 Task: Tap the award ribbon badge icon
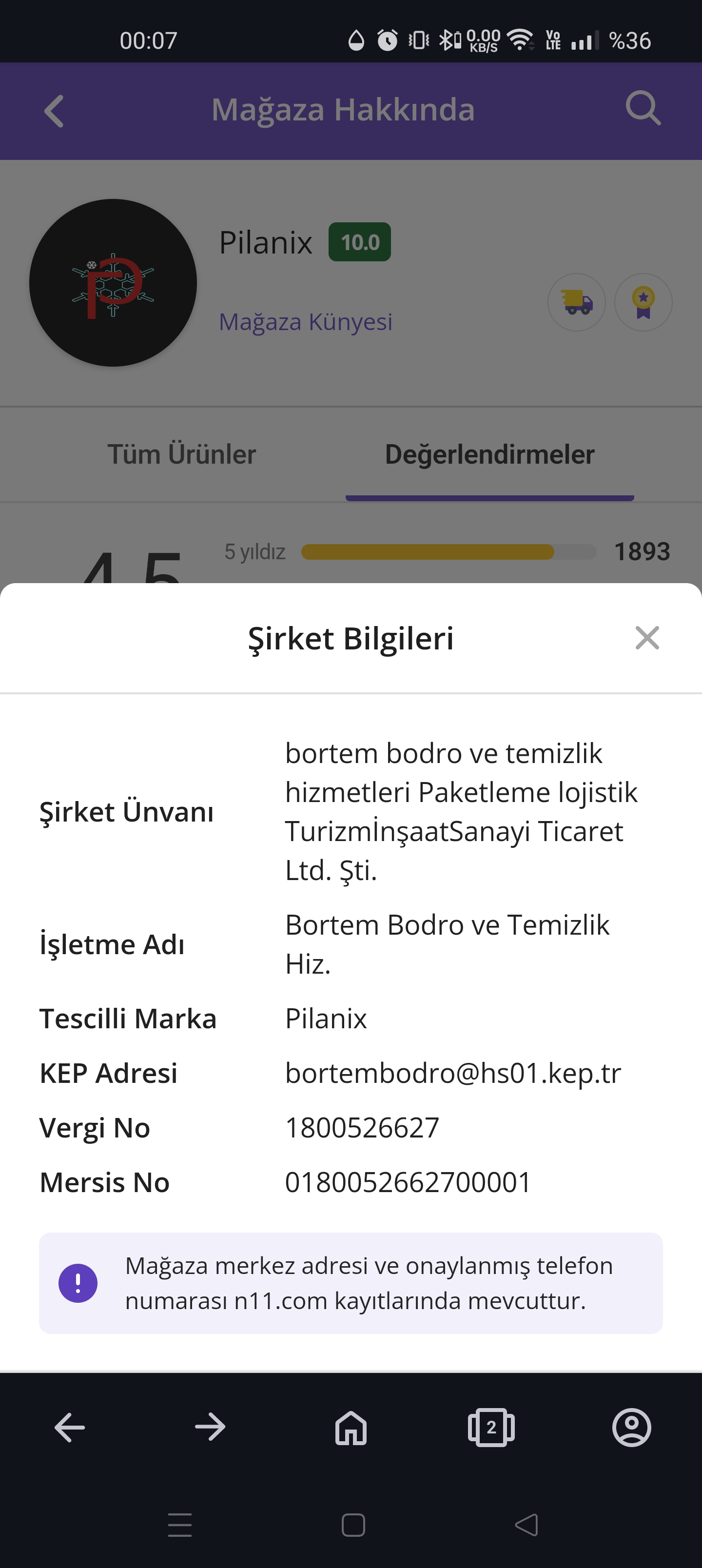tap(643, 302)
